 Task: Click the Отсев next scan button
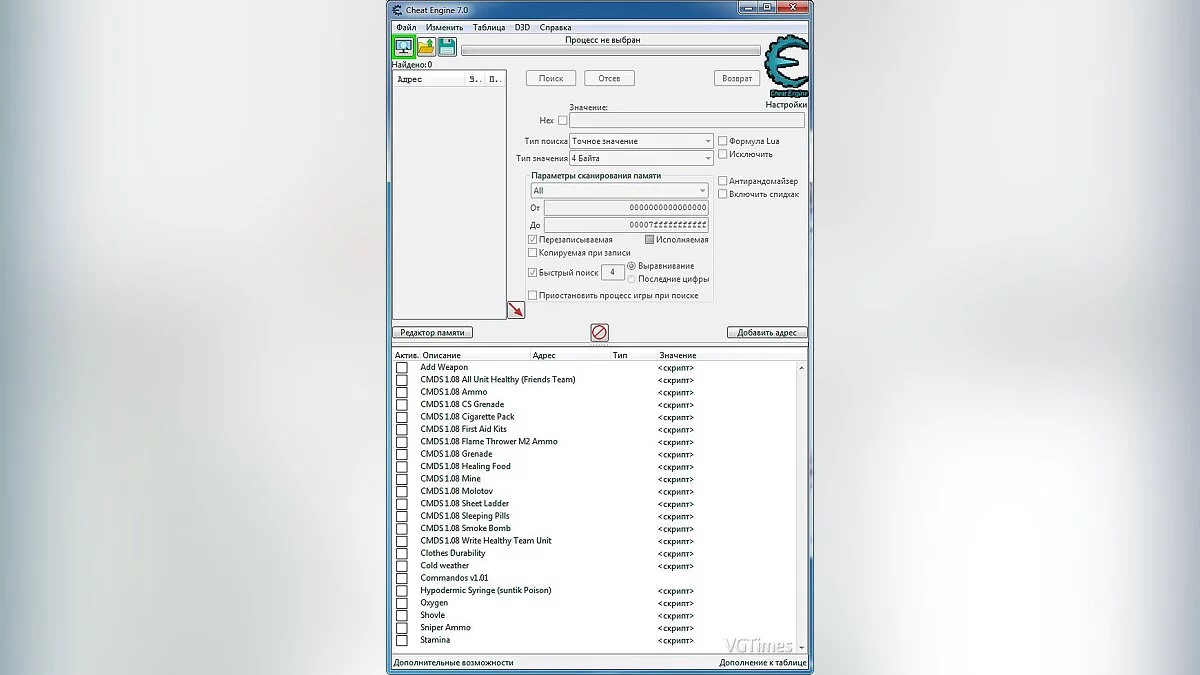pyautogui.click(x=609, y=78)
